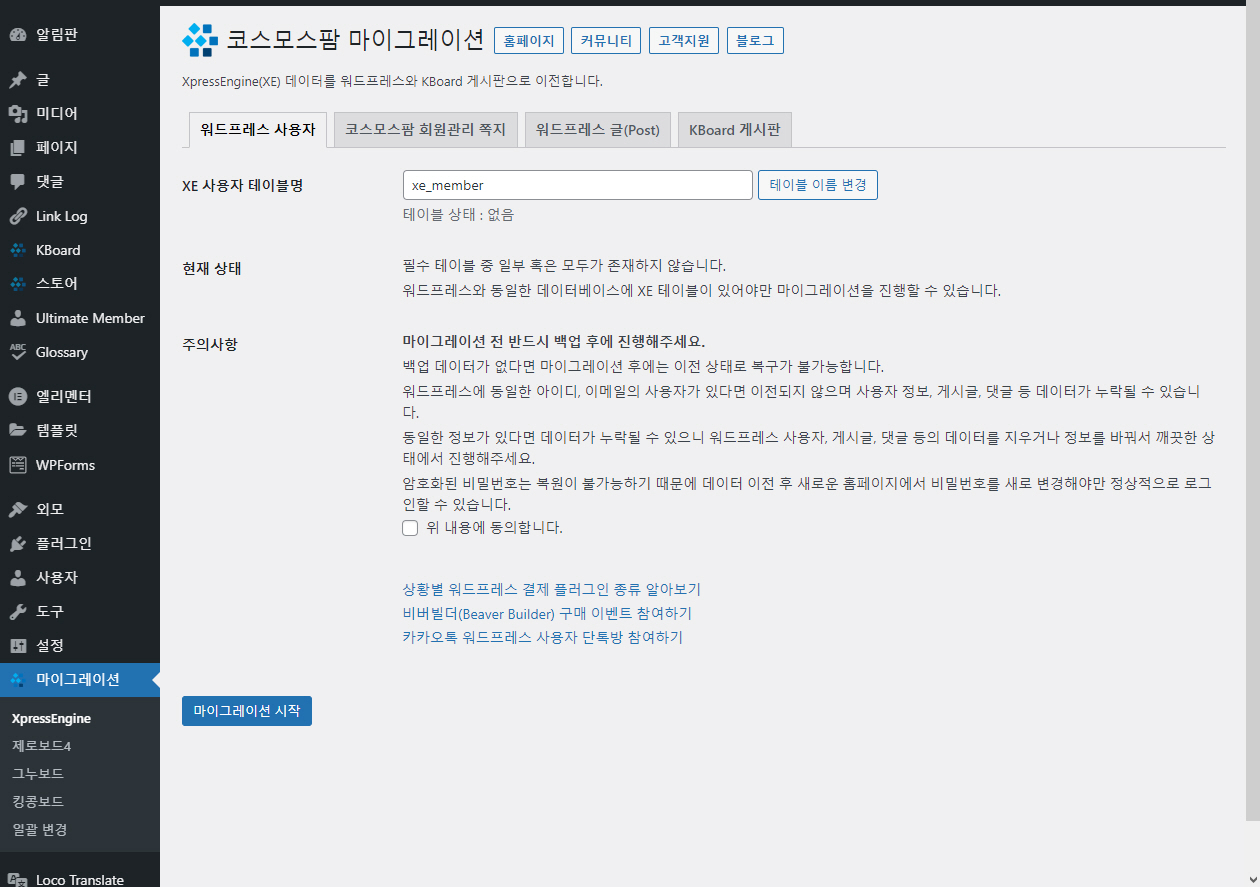
Task: Open the 킹콩보드 submenu item
Action: (38, 802)
